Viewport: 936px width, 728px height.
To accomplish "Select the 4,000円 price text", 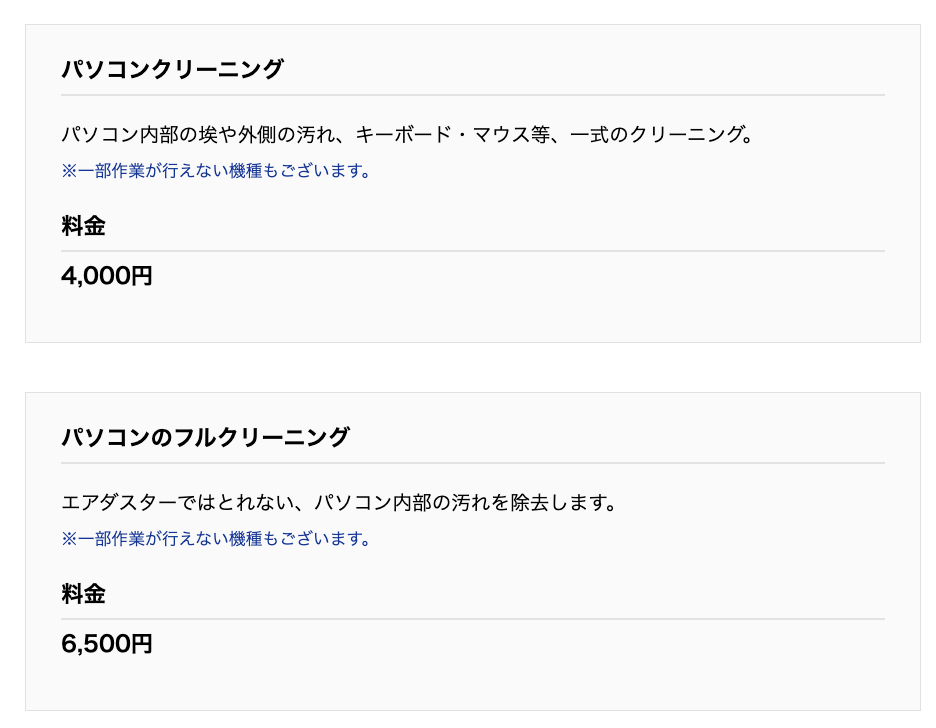I will point(107,276).
